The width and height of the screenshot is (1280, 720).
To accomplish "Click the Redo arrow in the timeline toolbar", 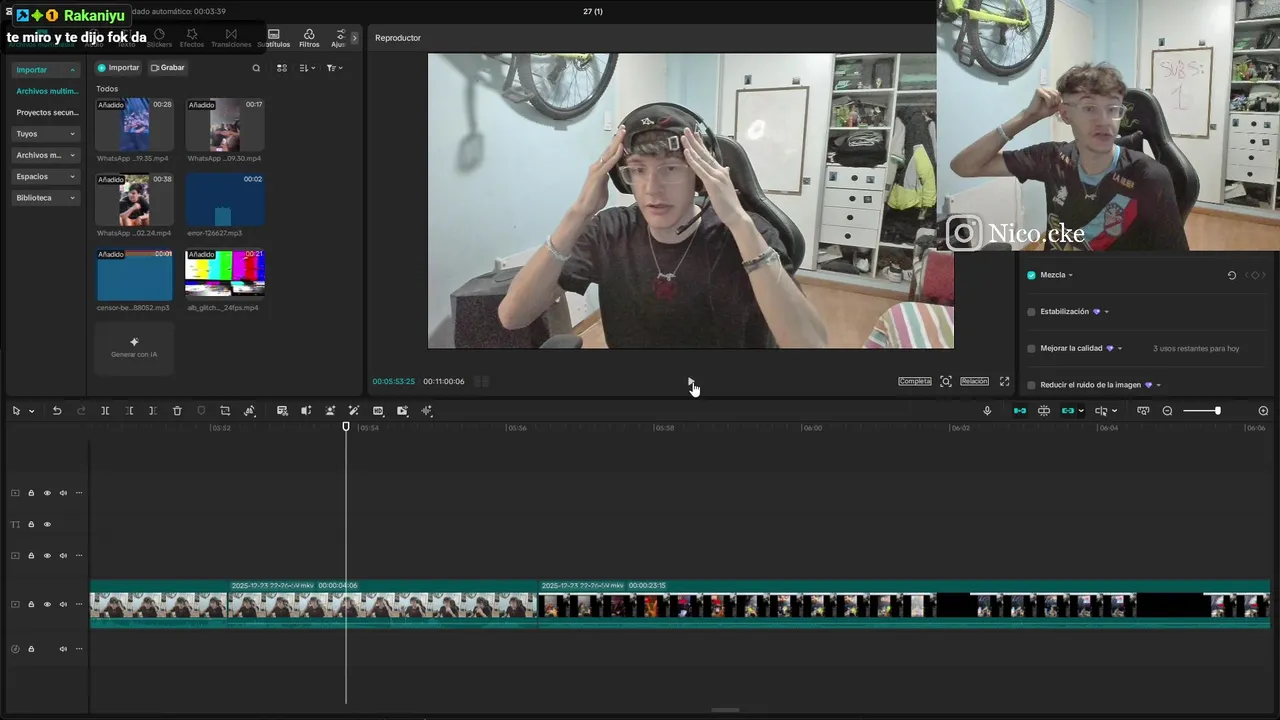I will click(81, 411).
